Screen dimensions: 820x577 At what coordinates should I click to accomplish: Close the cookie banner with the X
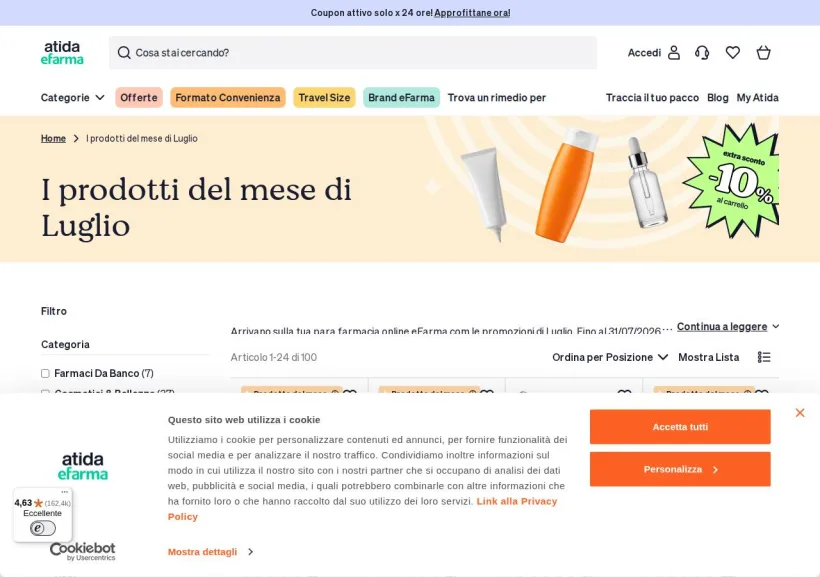800,413
